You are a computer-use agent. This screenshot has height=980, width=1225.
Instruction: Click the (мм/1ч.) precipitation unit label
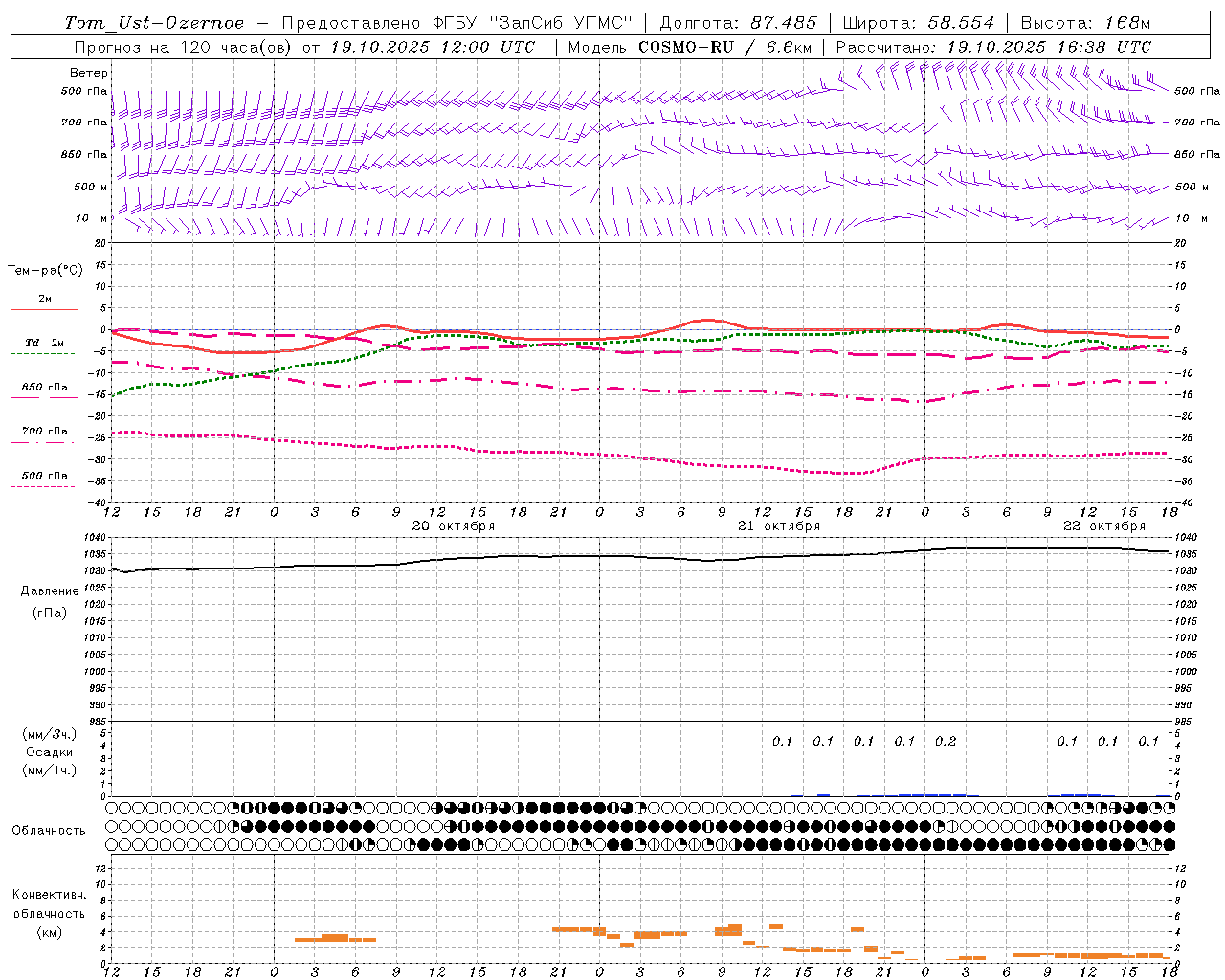[x=50, y=770]
